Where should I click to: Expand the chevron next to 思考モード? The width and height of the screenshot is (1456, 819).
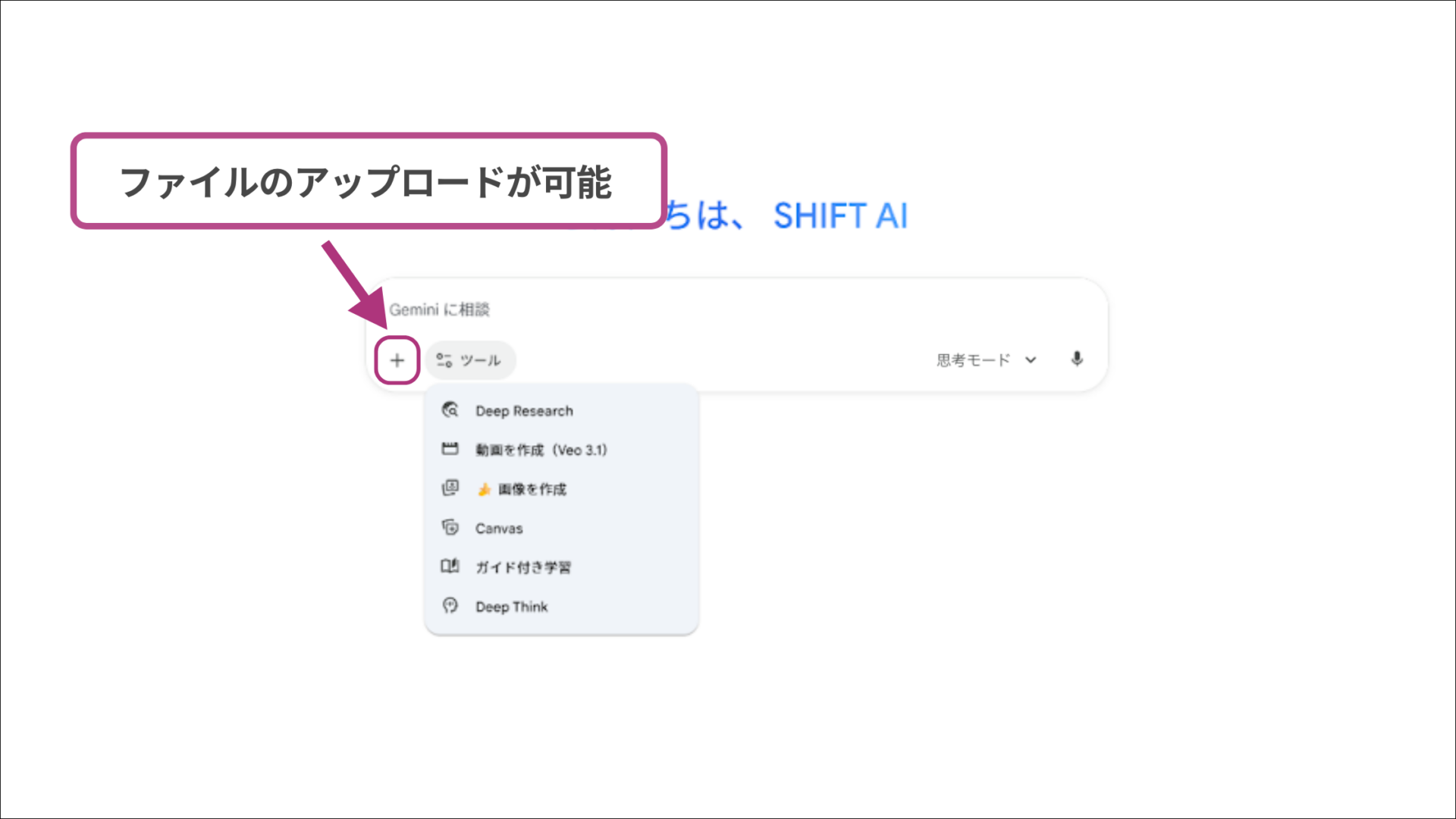pos(1031,359)
